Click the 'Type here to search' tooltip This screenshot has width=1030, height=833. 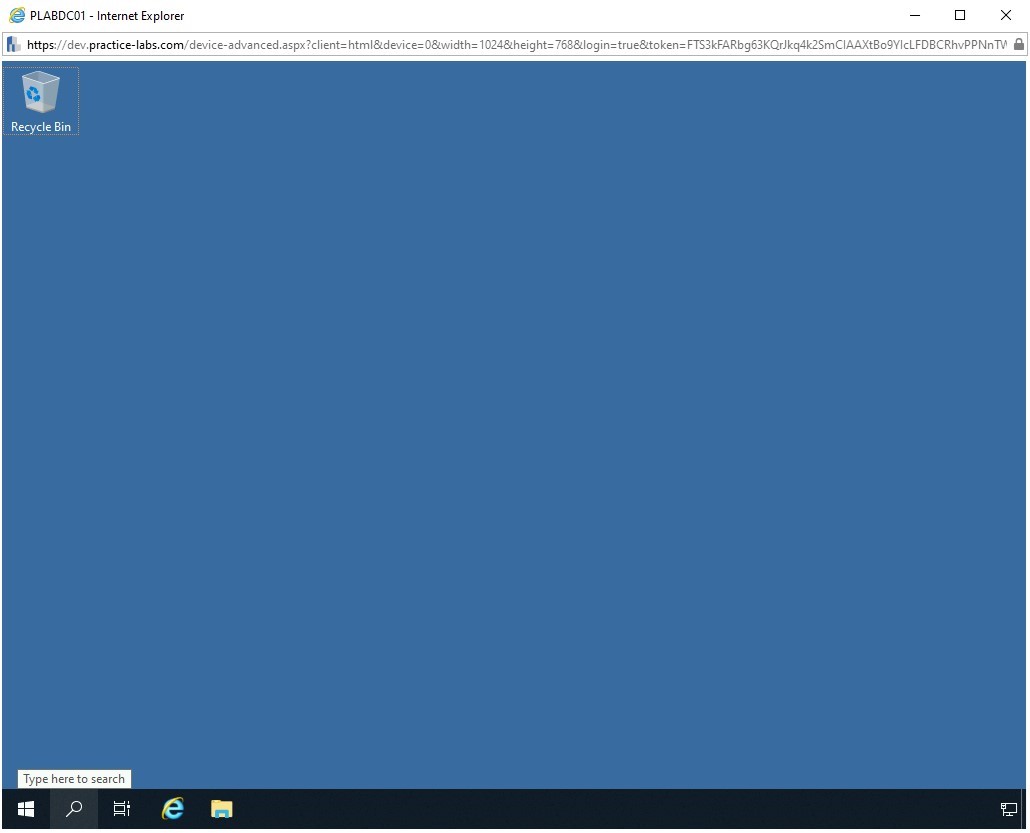pyautogui.click(x=74, y=779)
